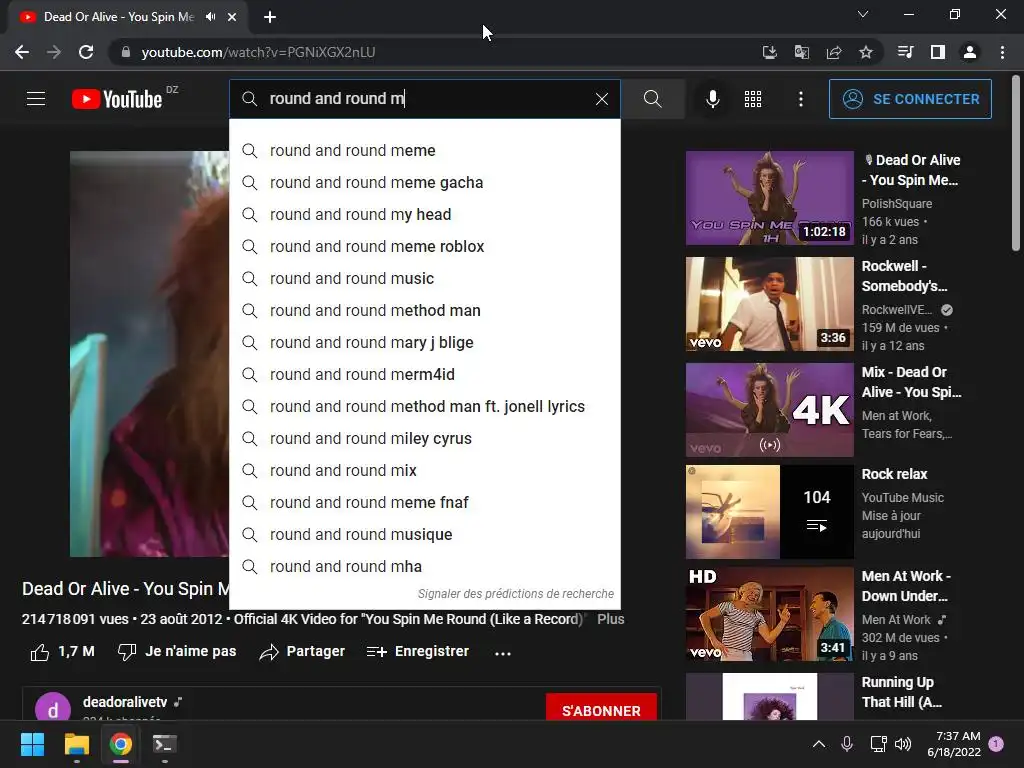Choose 'round and round musique' suggestion
The width and height of the screenshot is (1024, 768).
424,534
